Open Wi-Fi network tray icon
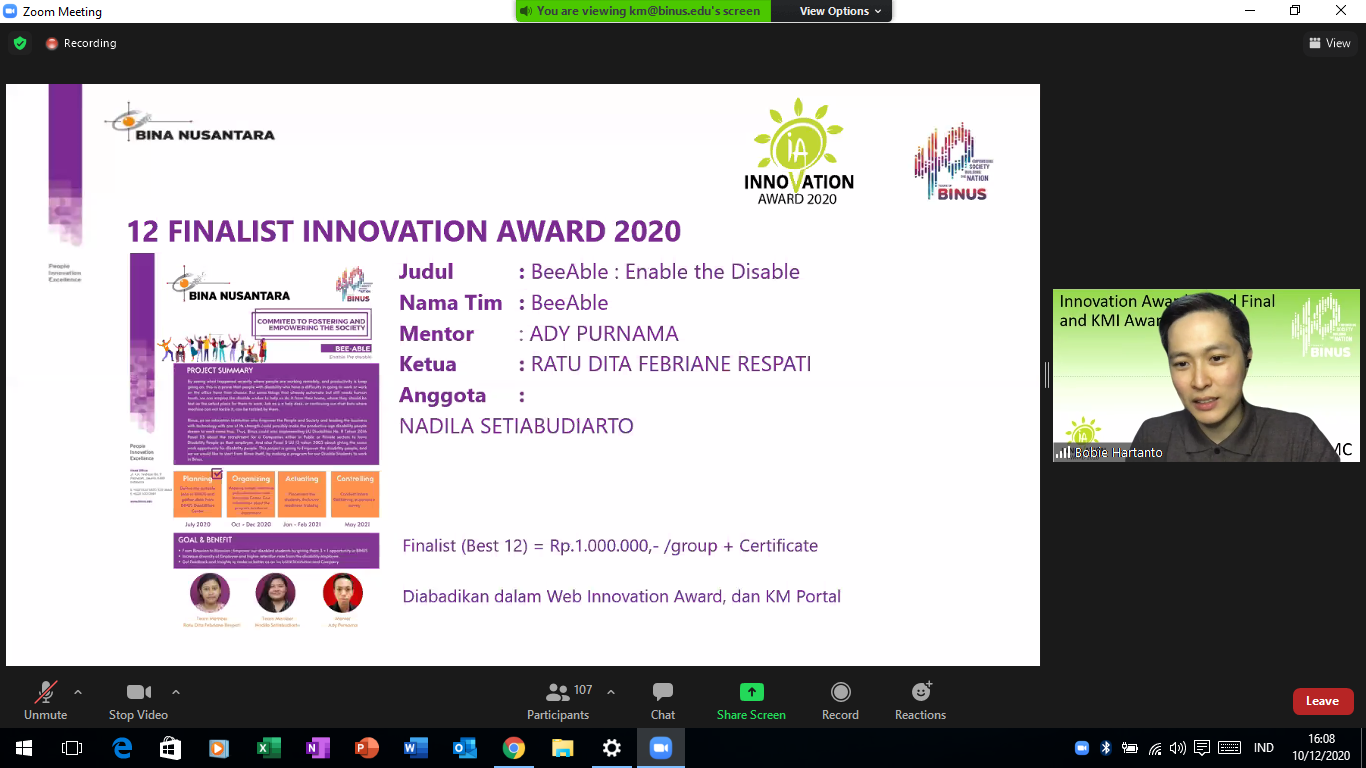The height and width of the screenshot is (768, 1366). 1155,748
